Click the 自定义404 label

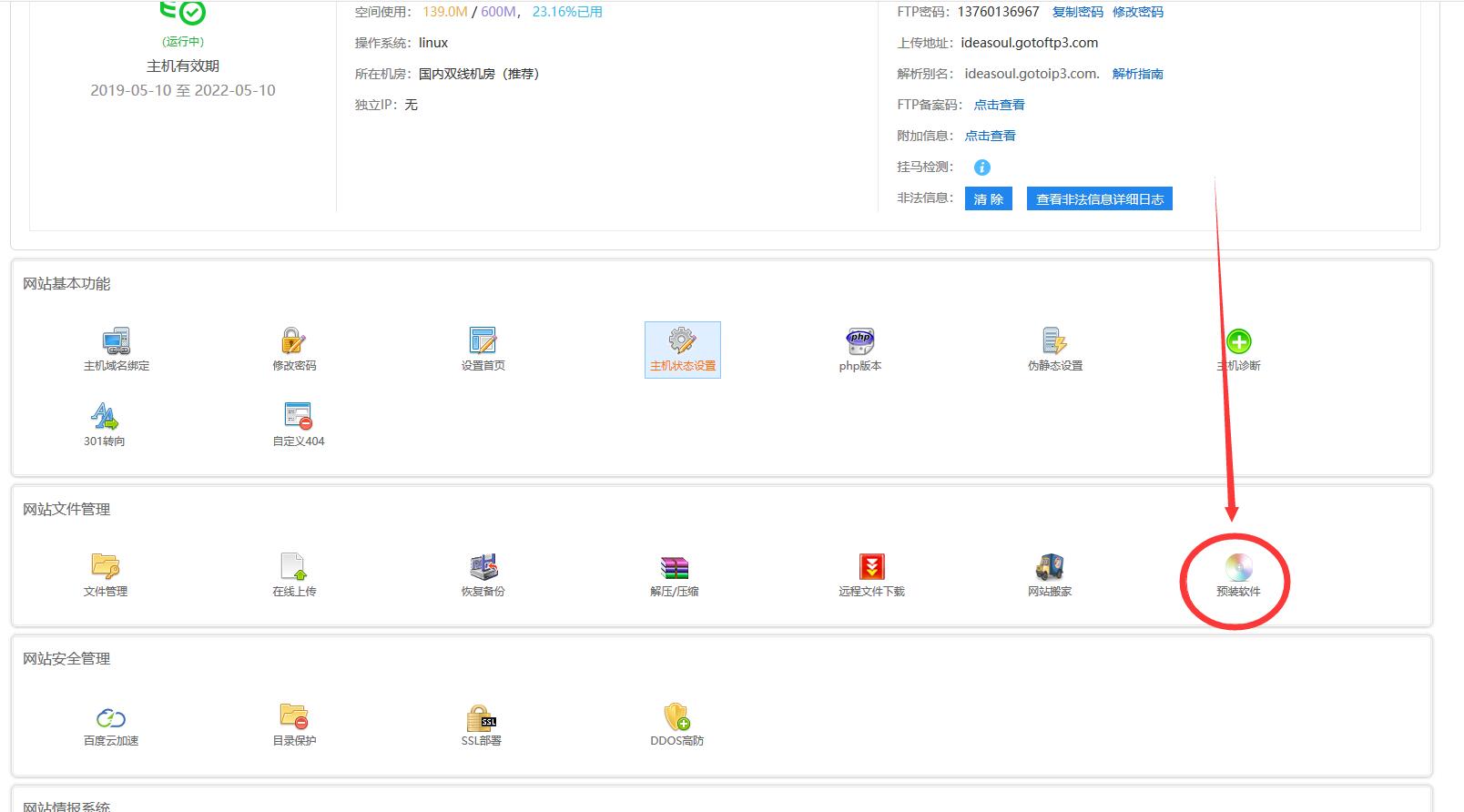(x=299, y=442)
